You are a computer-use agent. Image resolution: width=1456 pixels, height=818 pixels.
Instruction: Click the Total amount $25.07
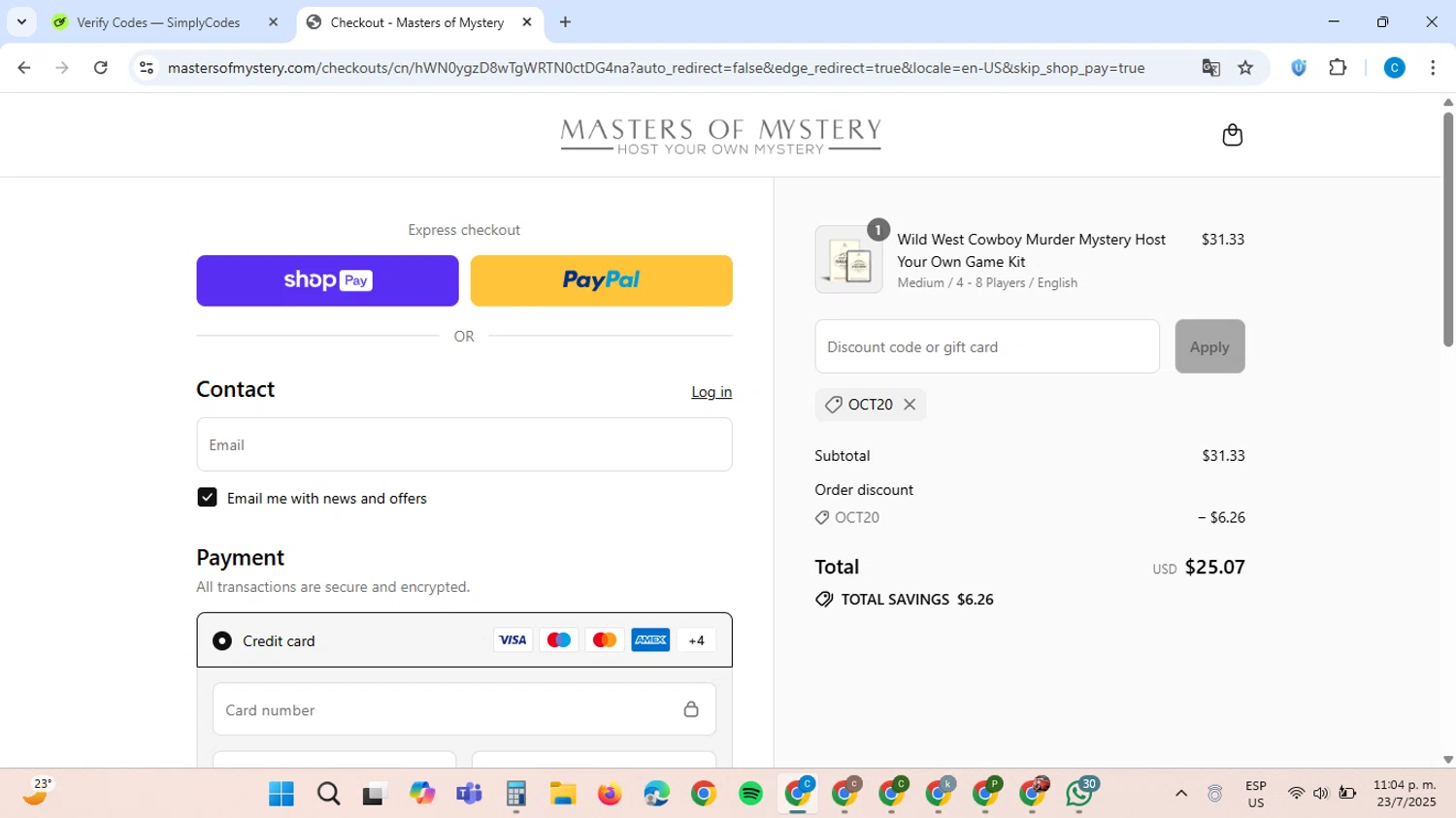coord(1214,568)
